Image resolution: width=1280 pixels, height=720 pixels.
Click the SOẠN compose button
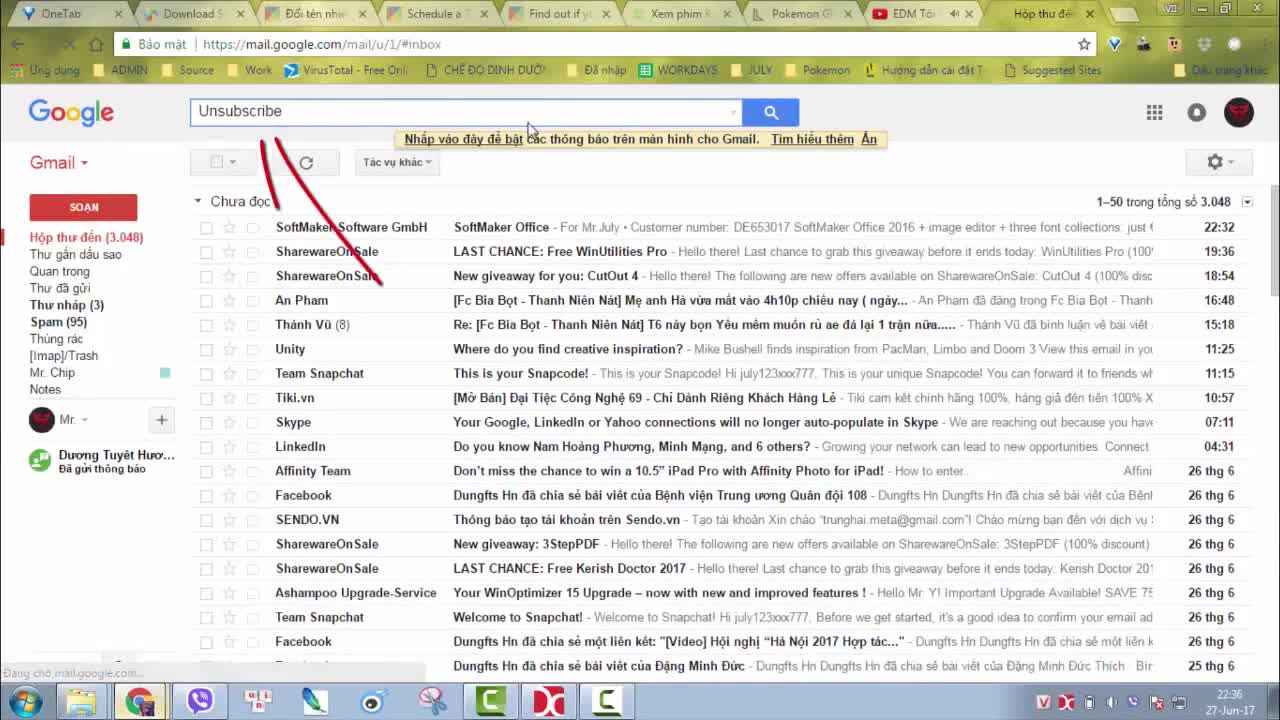point(83,207)
